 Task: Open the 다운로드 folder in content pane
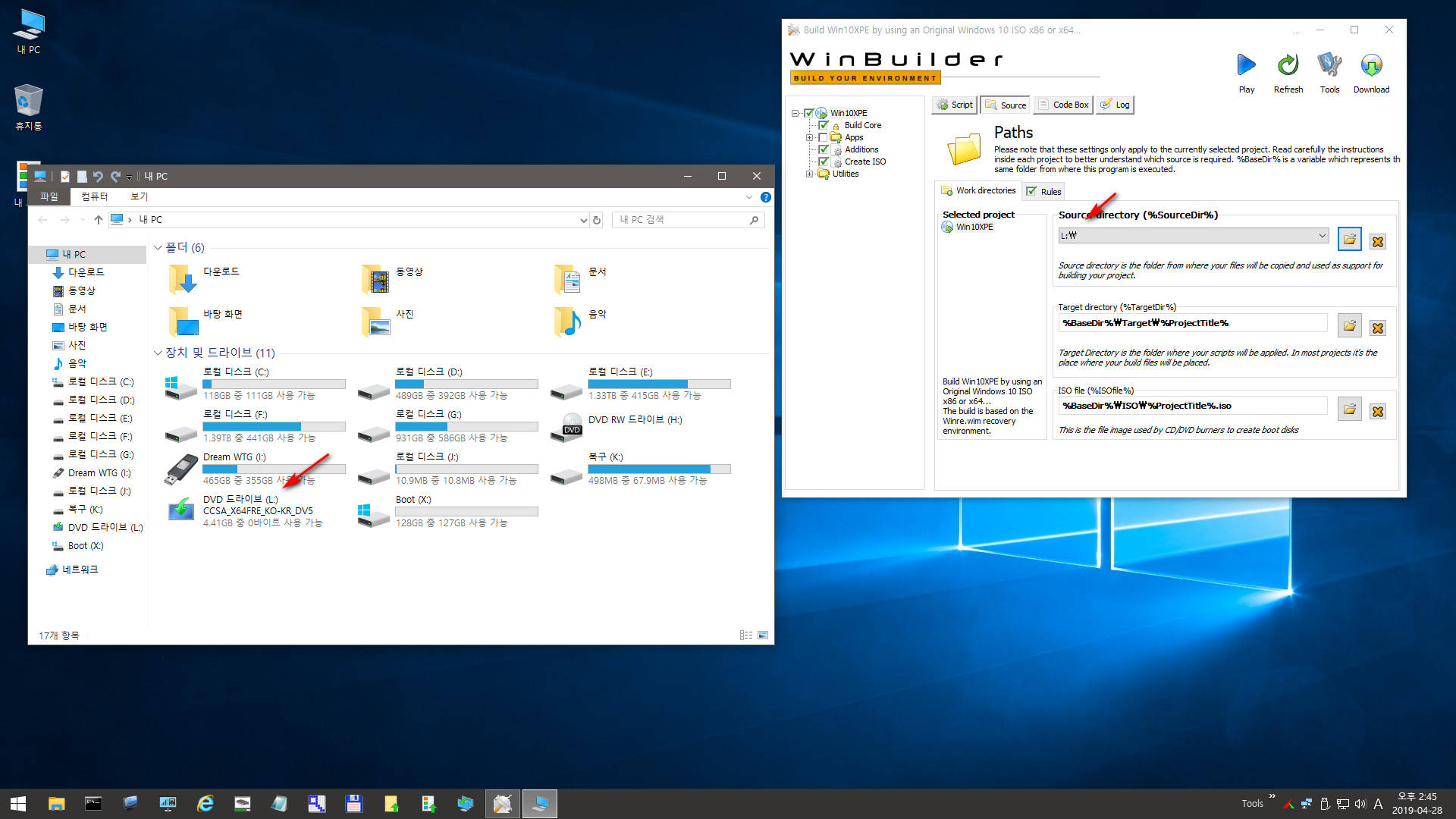coord(205,279)
